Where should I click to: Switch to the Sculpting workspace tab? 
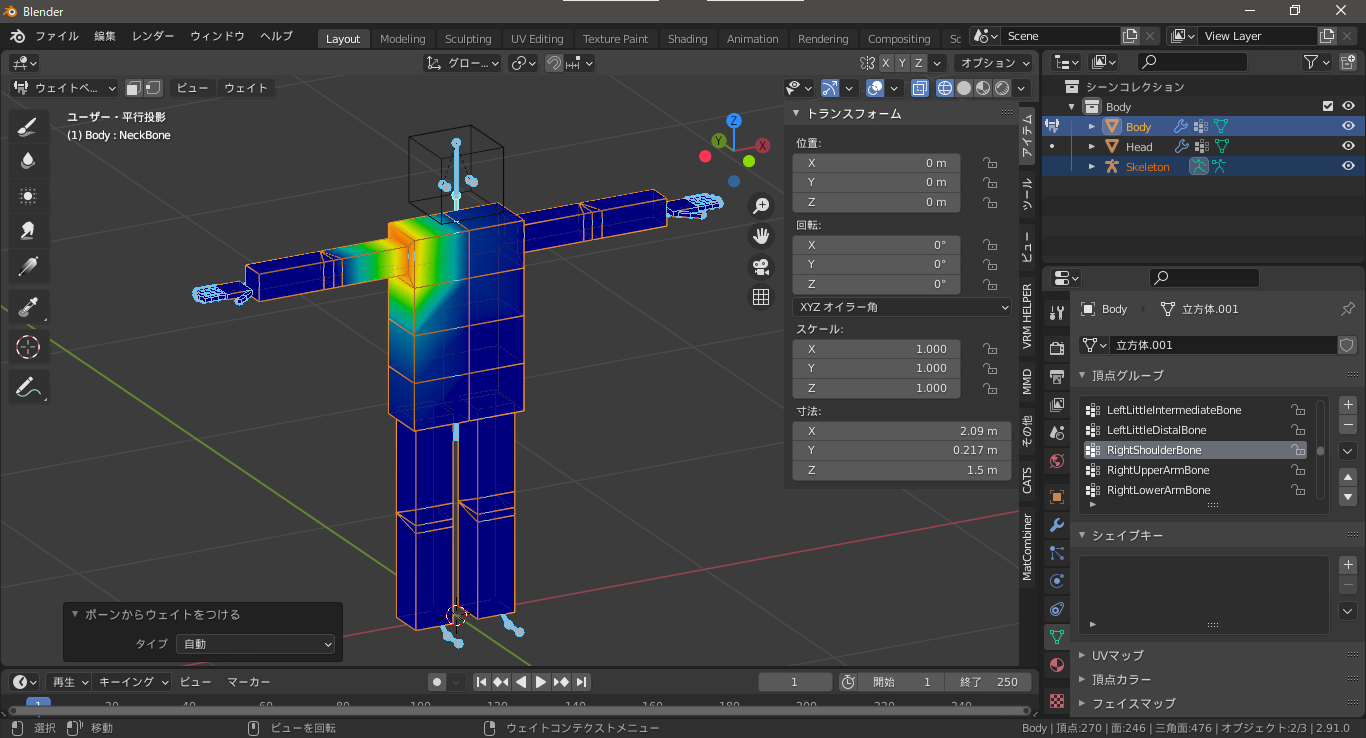pos(468,39)
